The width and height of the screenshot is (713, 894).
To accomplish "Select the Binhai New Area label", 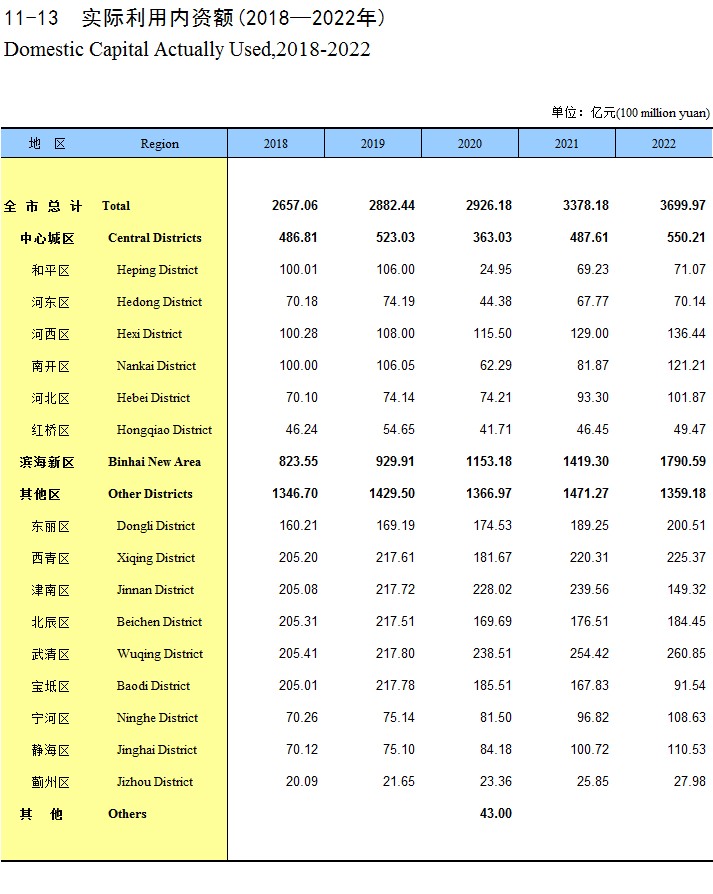I will (x=154, y=462).
